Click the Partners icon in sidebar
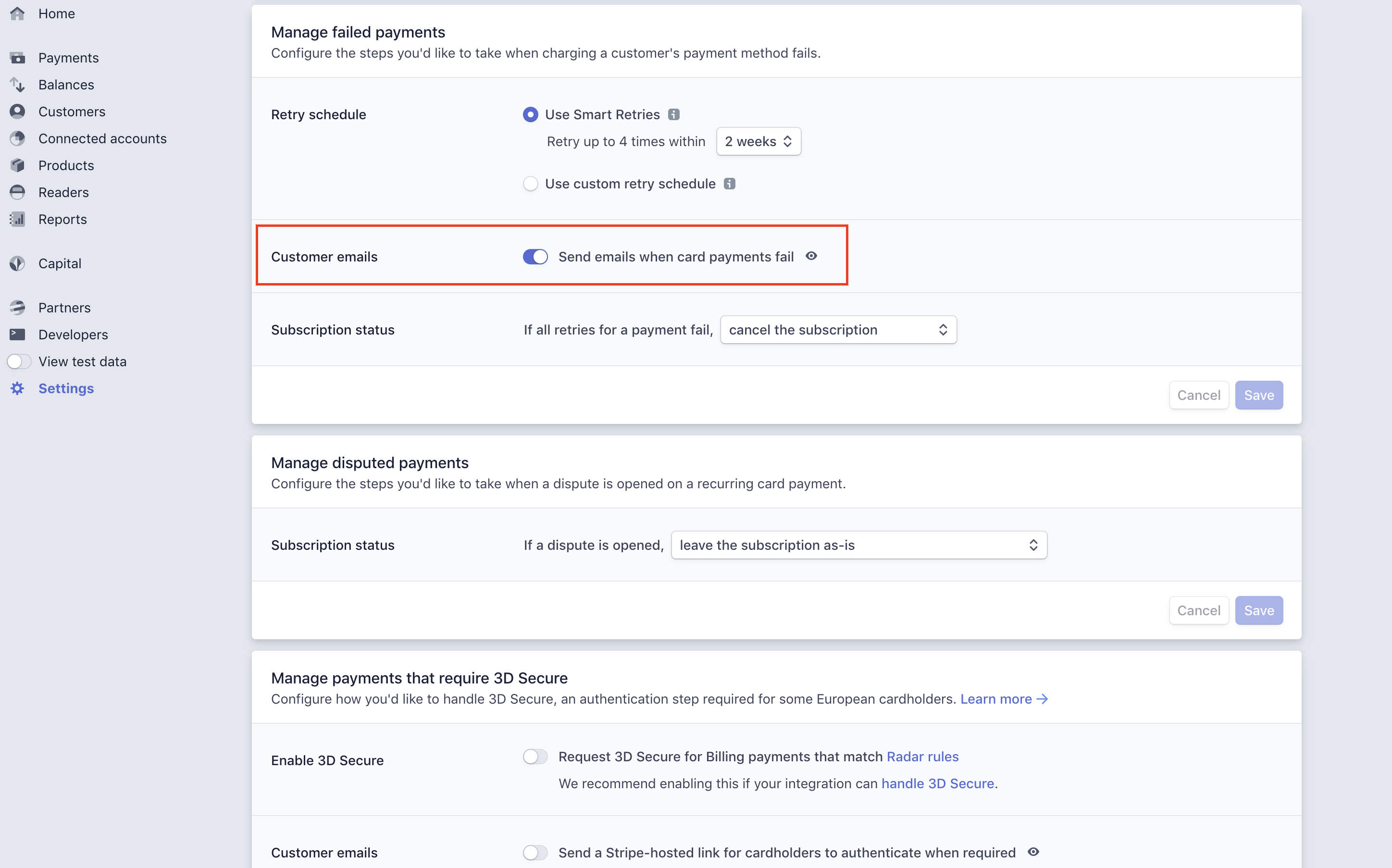 tap(17, 308)
